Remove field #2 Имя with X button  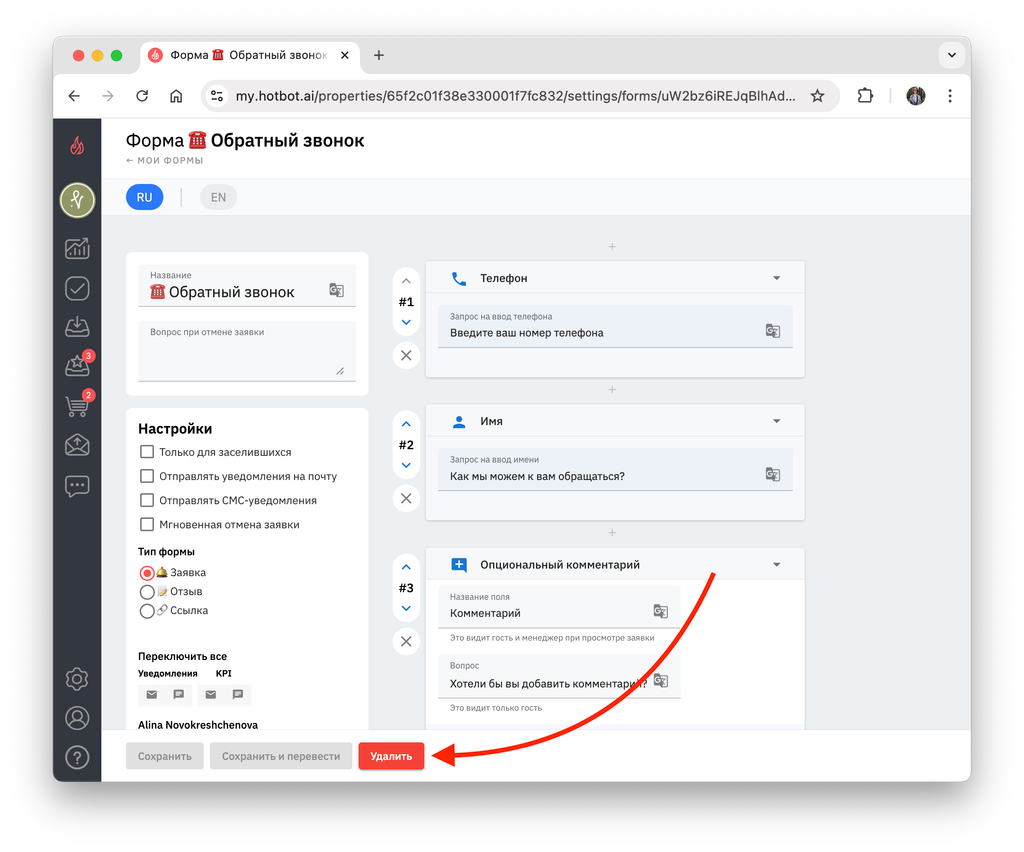click(x=406, y=498)
